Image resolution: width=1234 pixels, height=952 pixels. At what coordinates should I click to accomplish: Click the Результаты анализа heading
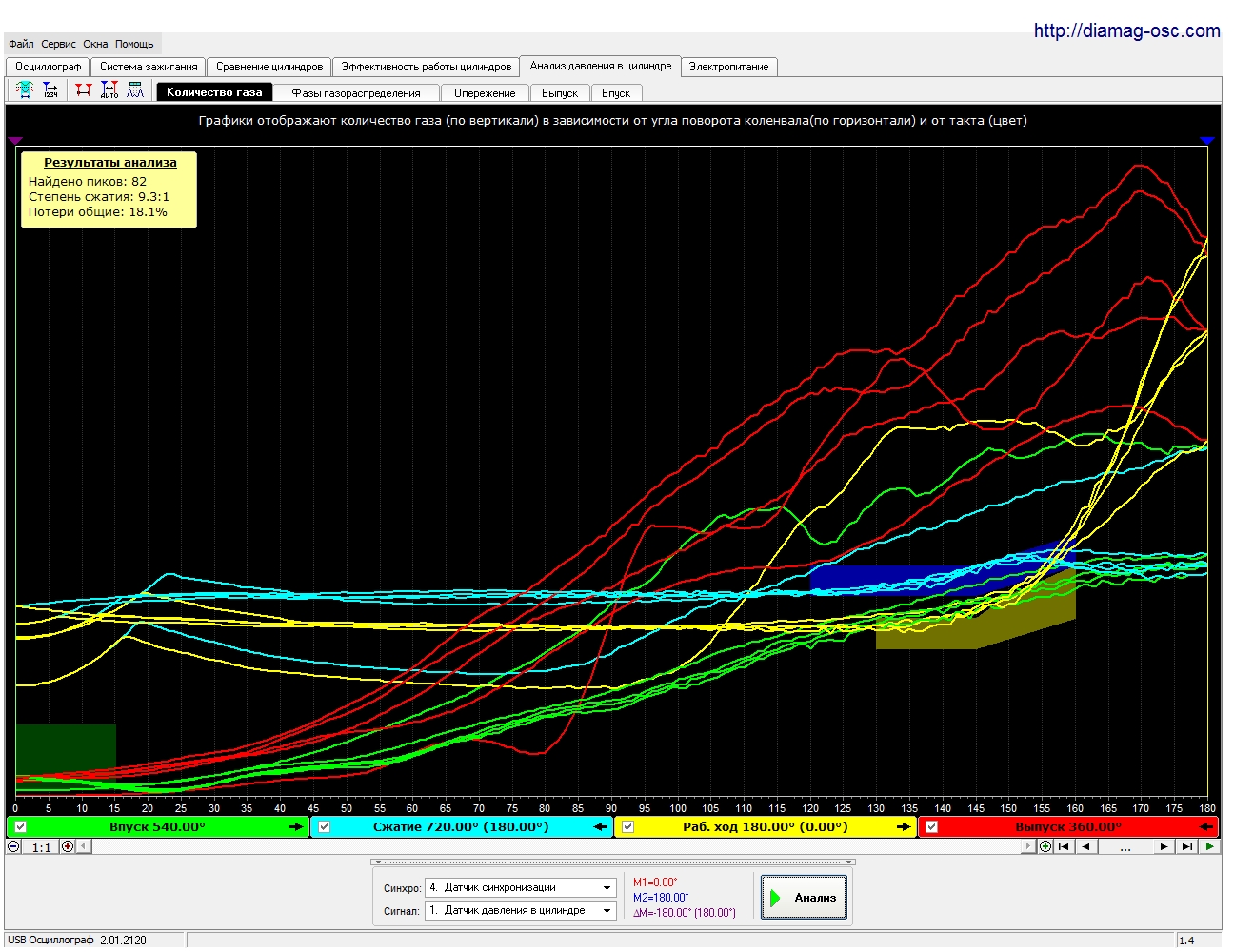[x=110, y=163]
